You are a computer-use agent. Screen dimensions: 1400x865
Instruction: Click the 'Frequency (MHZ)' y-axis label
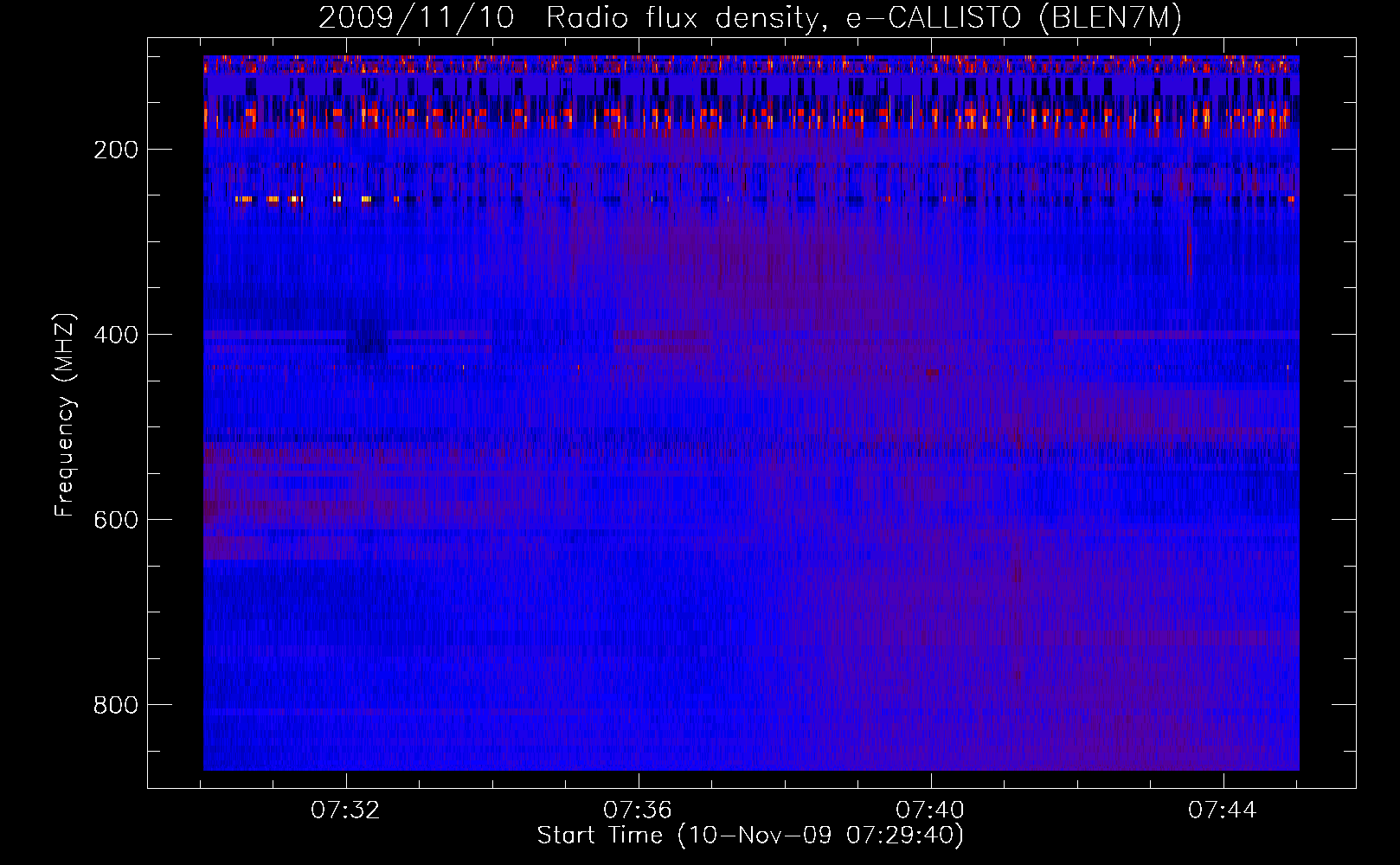pyautogui.click(x=65, y=414)
